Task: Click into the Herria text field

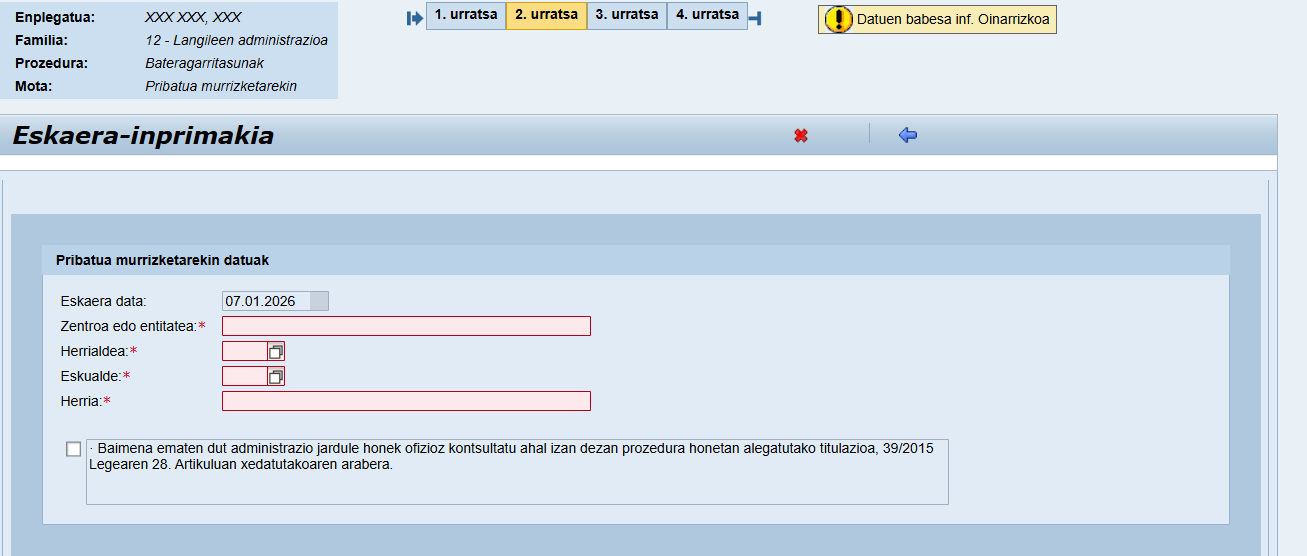Action: point(406,401)
